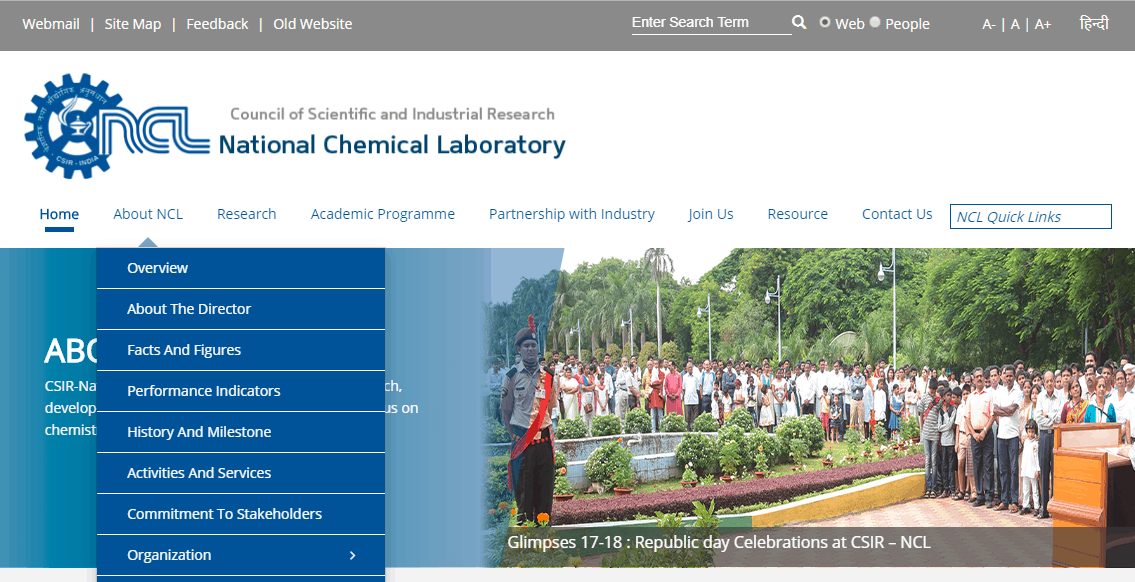
Task: Expand the Organization submenu arrow
Action: pos(352,555)
